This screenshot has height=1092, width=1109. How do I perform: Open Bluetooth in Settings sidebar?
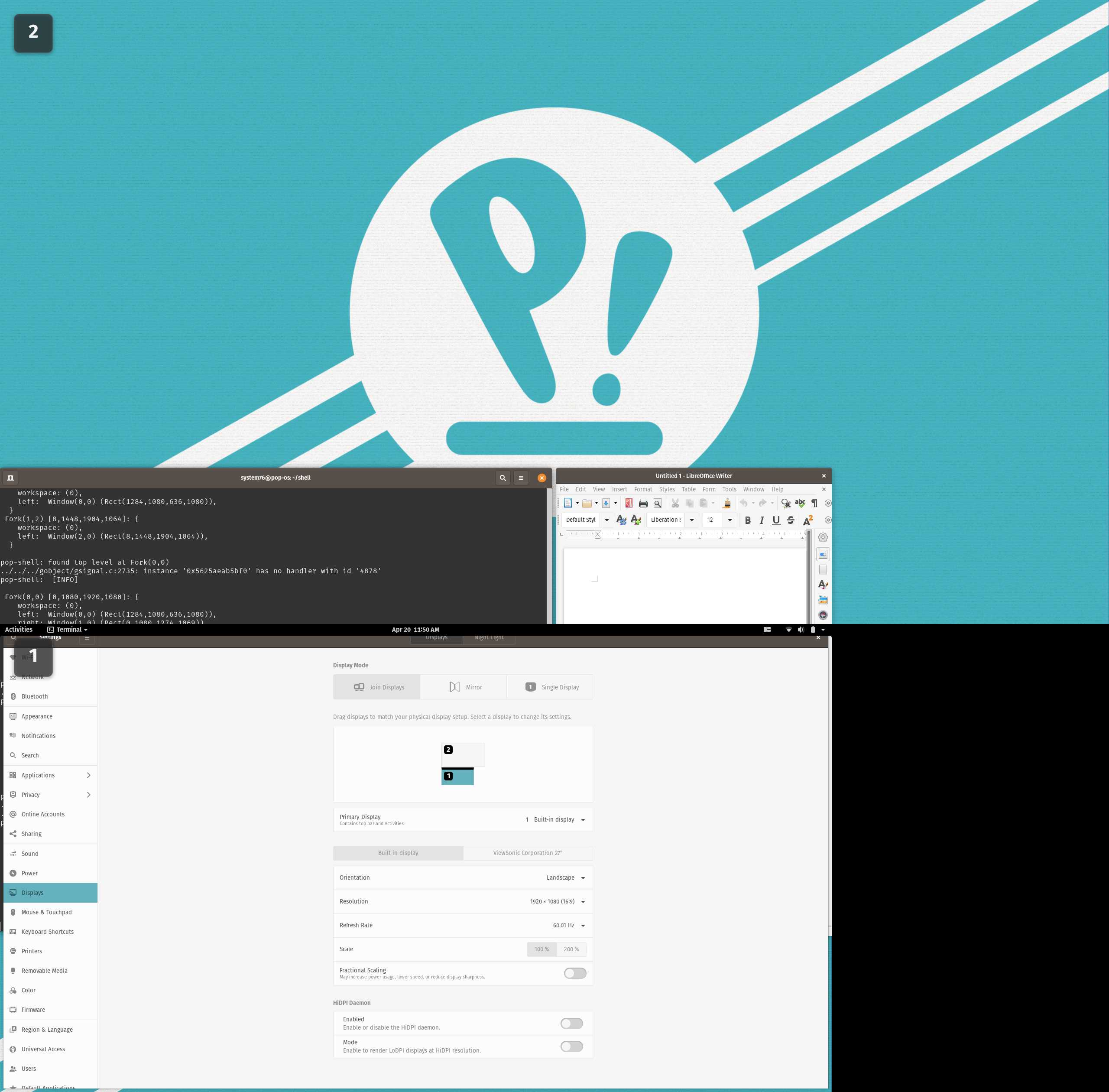coord(50,696)
